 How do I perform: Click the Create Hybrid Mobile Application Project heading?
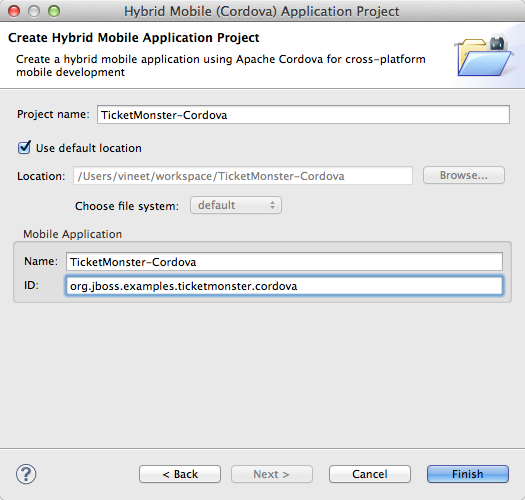point(134,38)
